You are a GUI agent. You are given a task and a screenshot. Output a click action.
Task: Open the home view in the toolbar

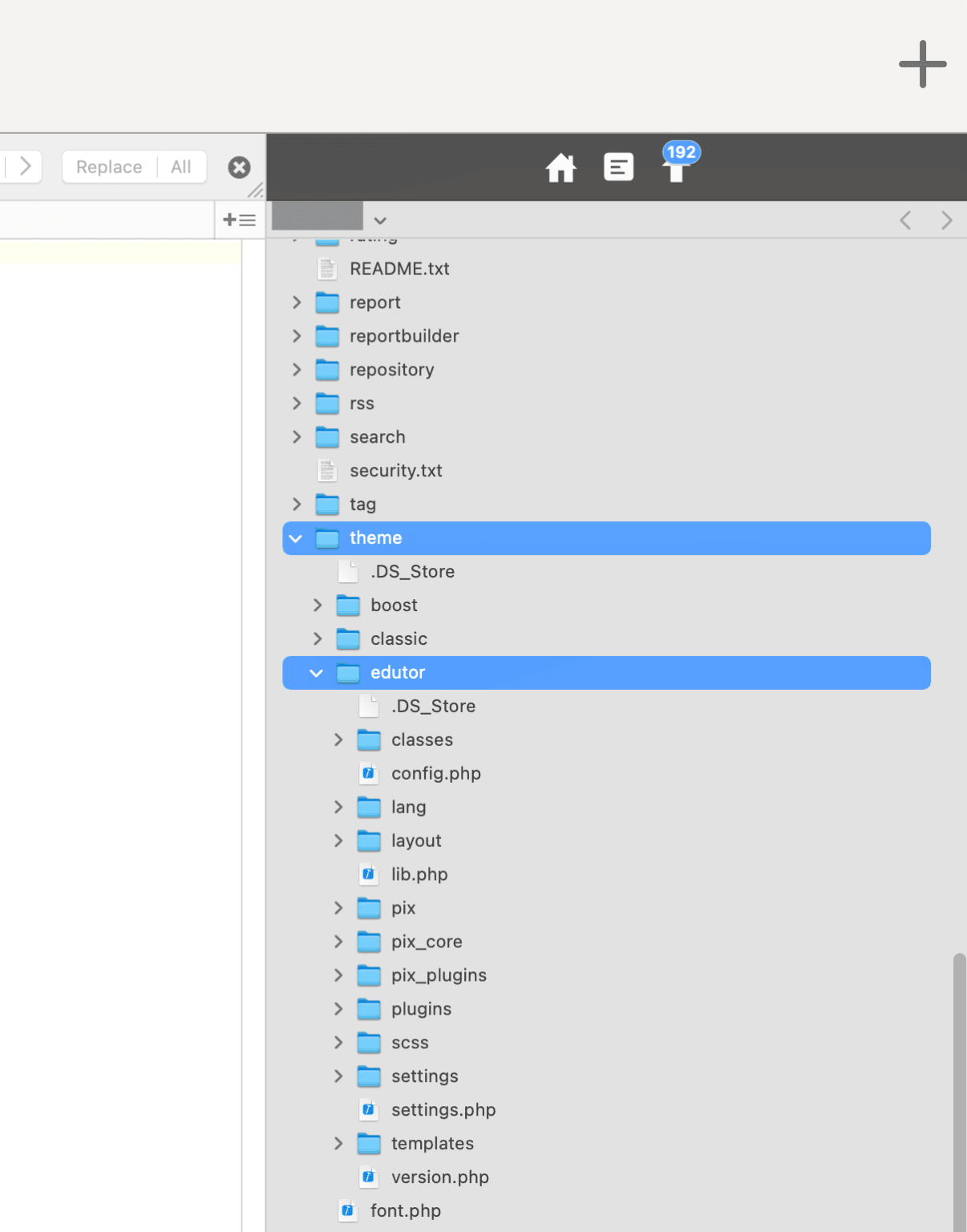pyautogui.click(x=560, y=167)
